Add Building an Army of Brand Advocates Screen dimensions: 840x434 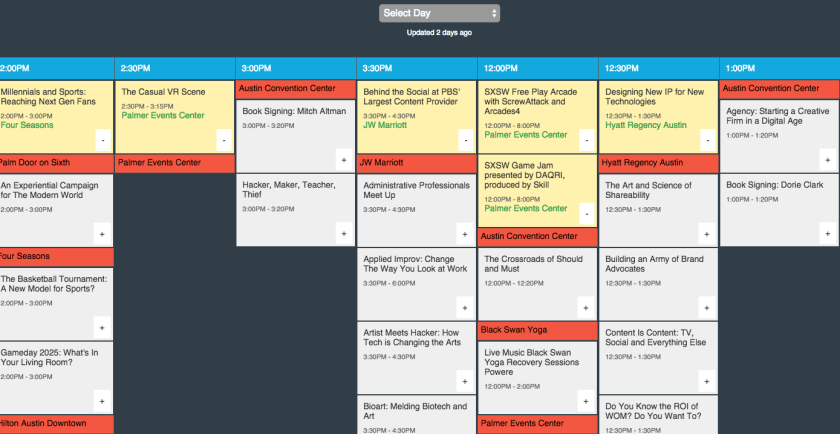(707, 308)
